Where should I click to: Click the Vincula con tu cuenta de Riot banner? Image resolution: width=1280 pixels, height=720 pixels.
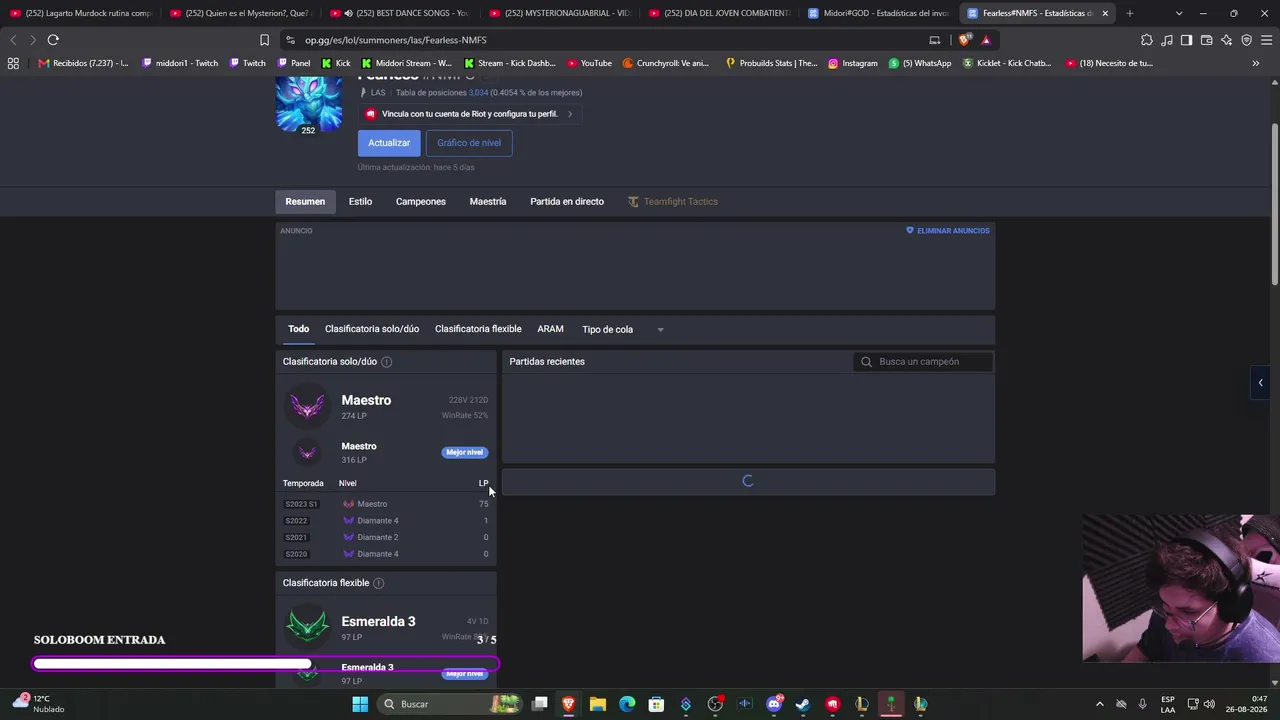click(x=469, y=114)
